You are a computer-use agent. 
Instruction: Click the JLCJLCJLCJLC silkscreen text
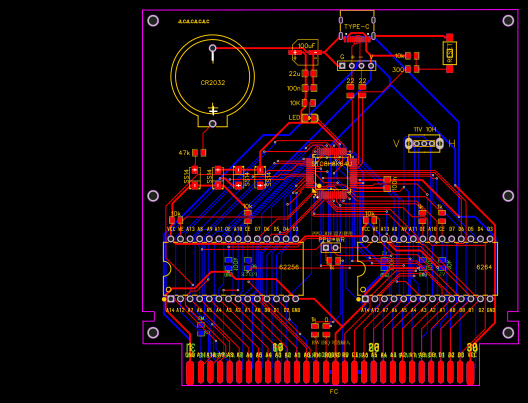click(194, 22)
